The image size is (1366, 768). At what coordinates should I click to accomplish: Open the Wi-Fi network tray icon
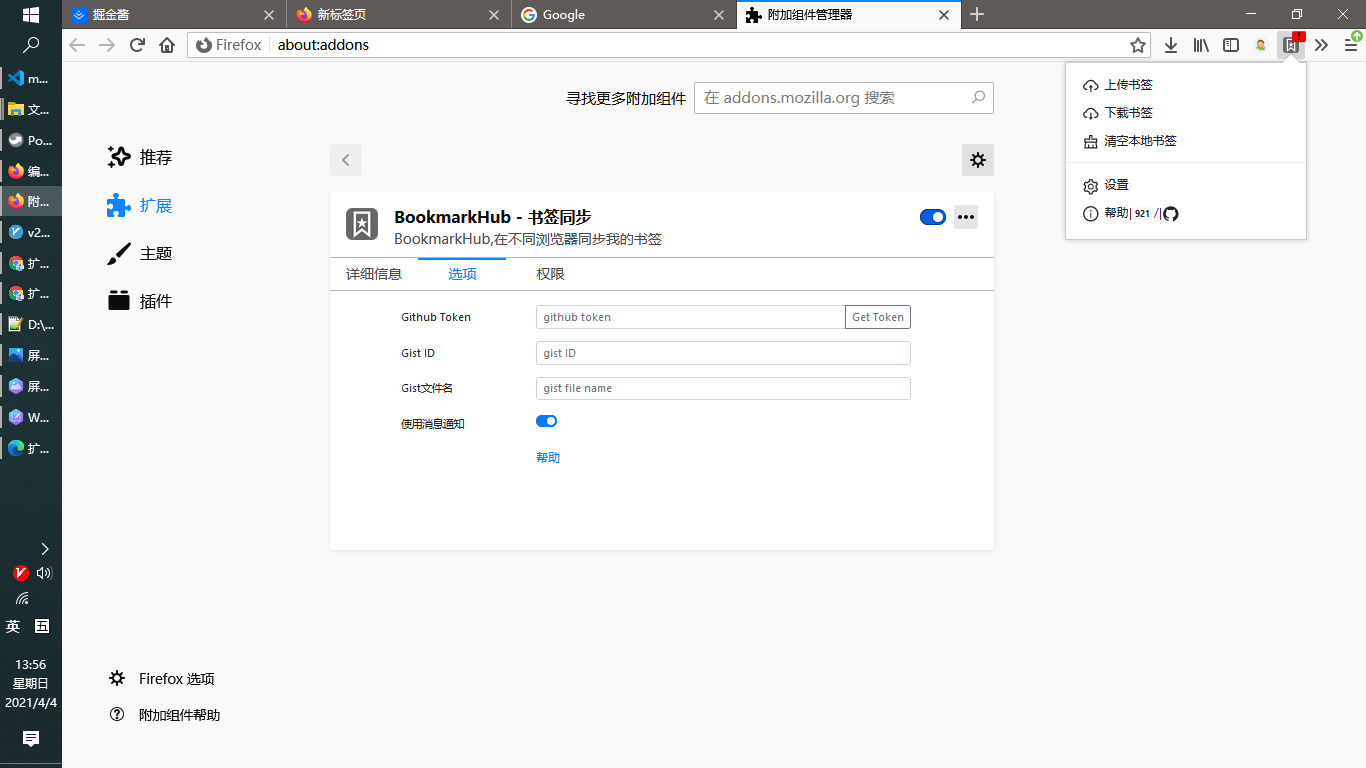pyautogui.click(x=21, y=599)
